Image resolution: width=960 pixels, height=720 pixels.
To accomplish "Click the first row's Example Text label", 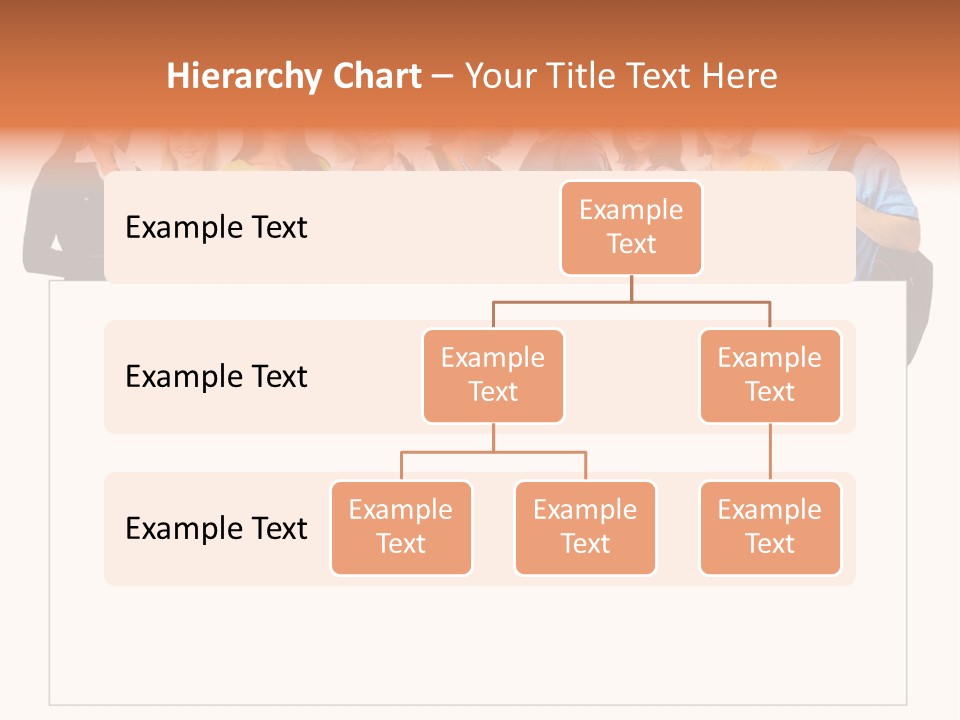I will (216, 227).
